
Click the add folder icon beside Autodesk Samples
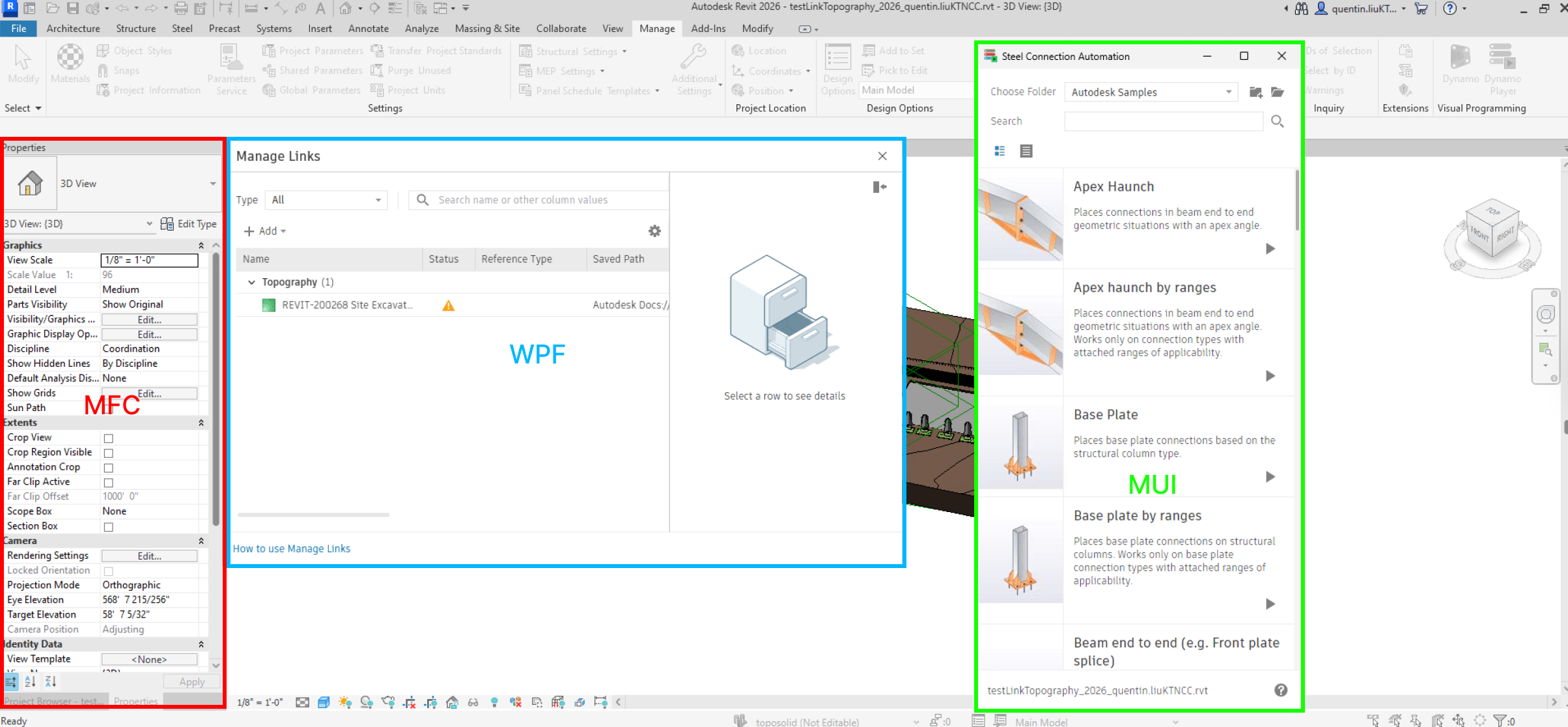pos(1256,93)
